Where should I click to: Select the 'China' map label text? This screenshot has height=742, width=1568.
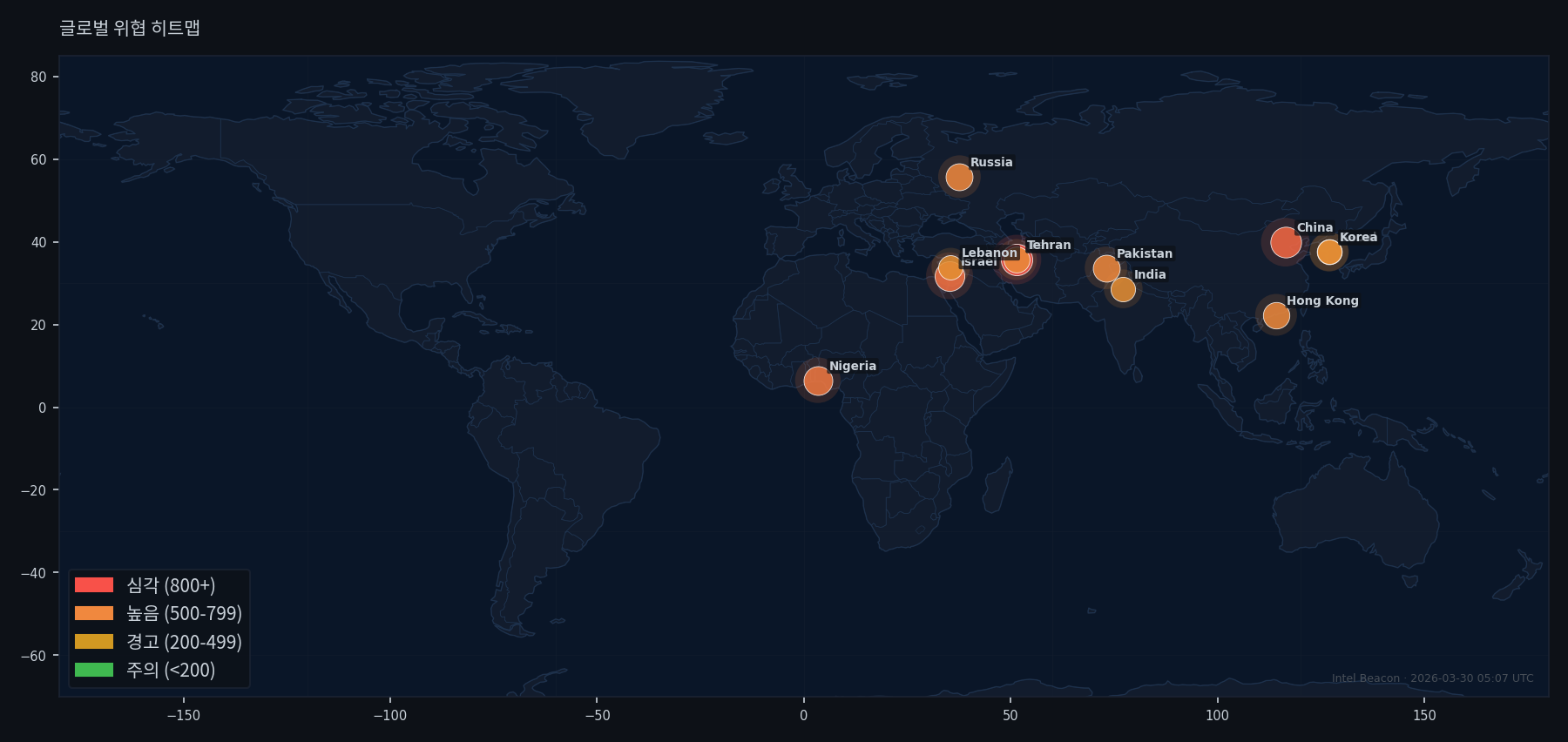pyautogui.click(x=1315, y=227)
